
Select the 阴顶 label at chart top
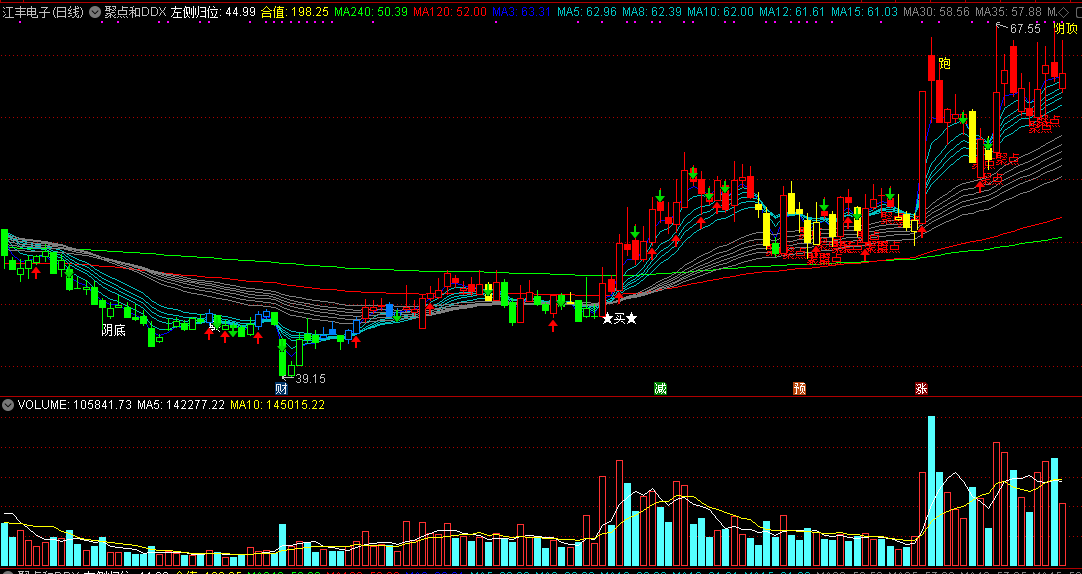click(x=1065, y=28)
